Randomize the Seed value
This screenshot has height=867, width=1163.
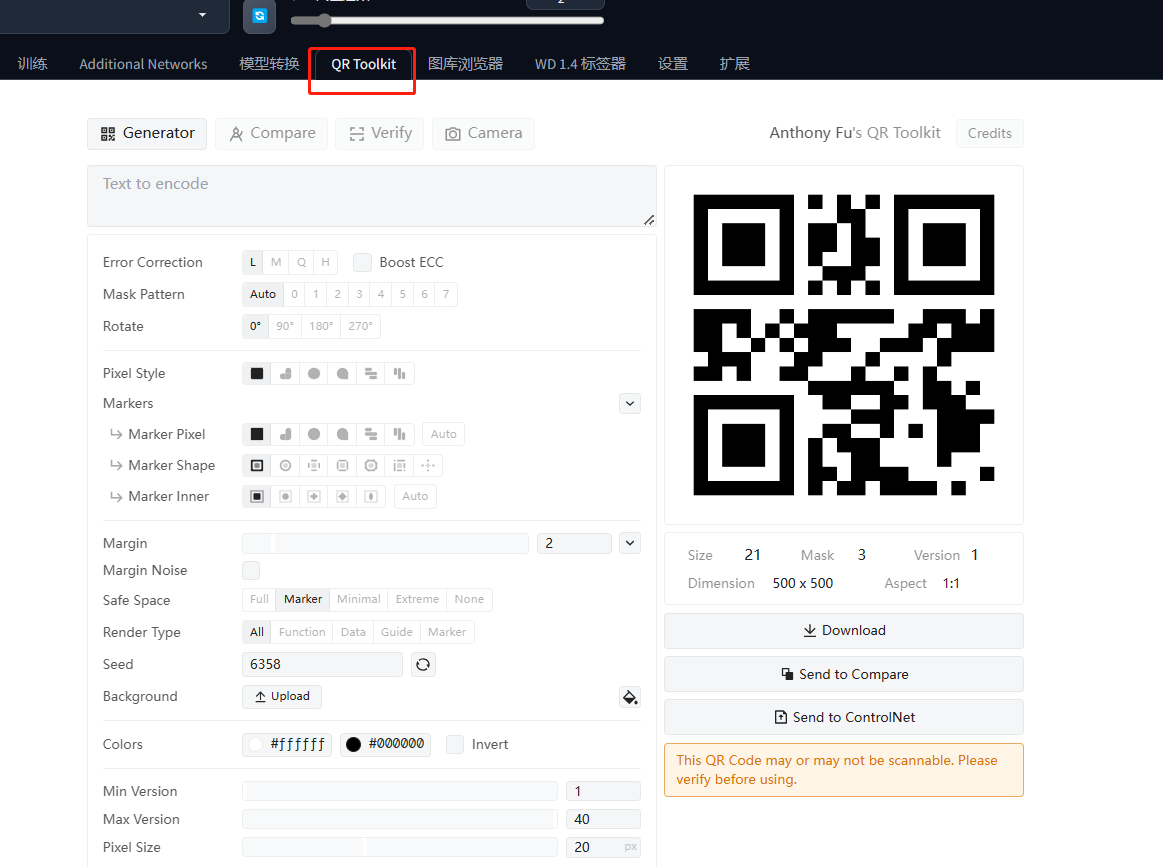423,665
